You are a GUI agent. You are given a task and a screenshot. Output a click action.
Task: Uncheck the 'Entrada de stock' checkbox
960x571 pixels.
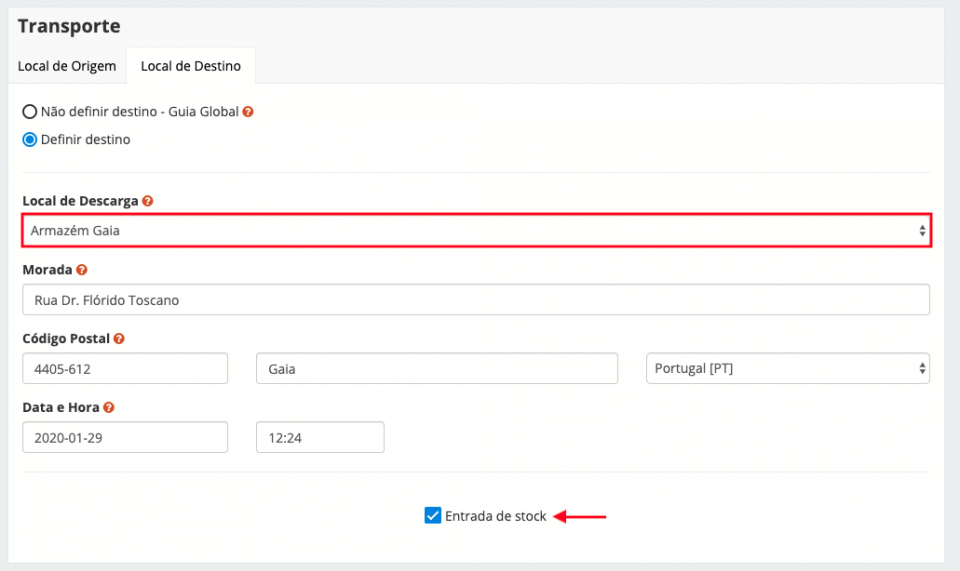(x=433, y=516)
